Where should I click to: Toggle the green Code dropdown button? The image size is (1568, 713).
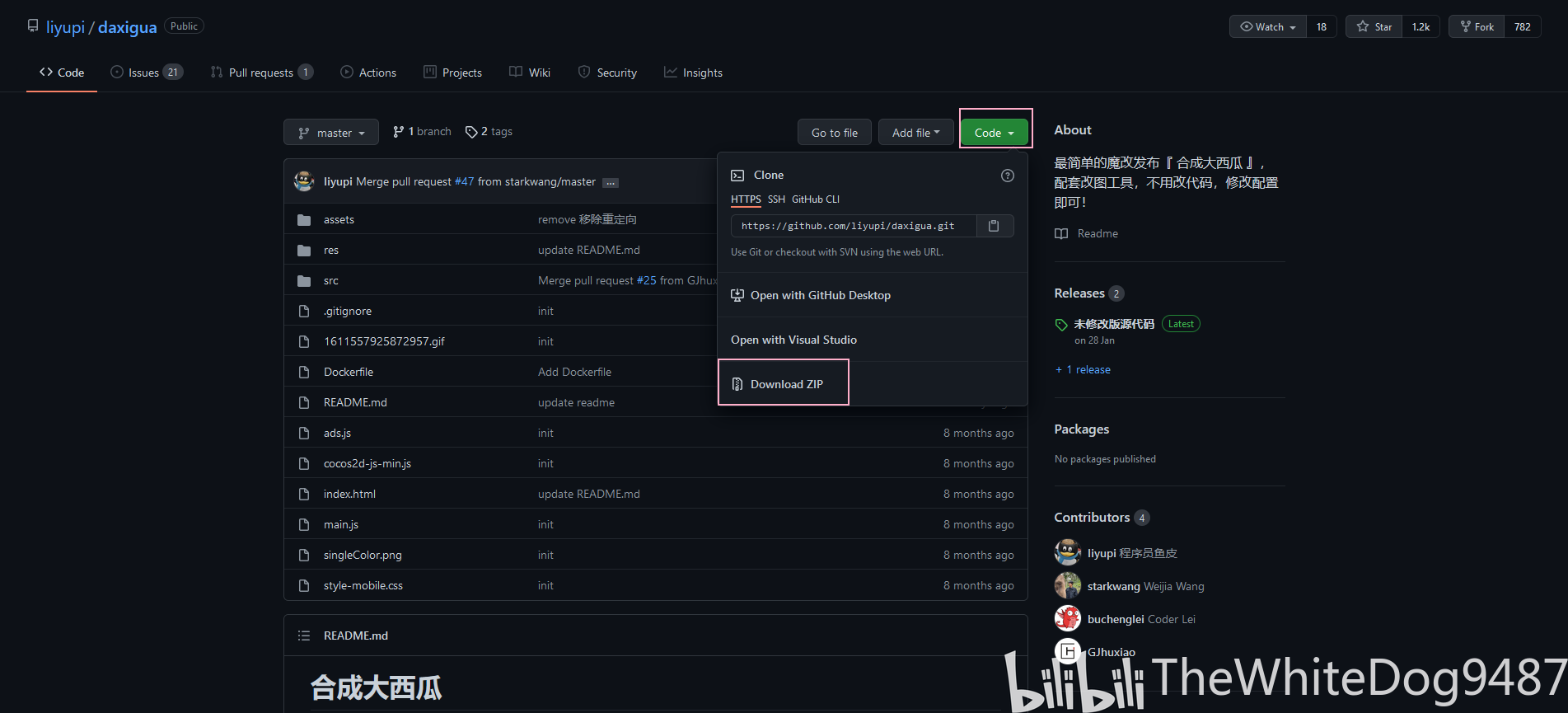995,132
